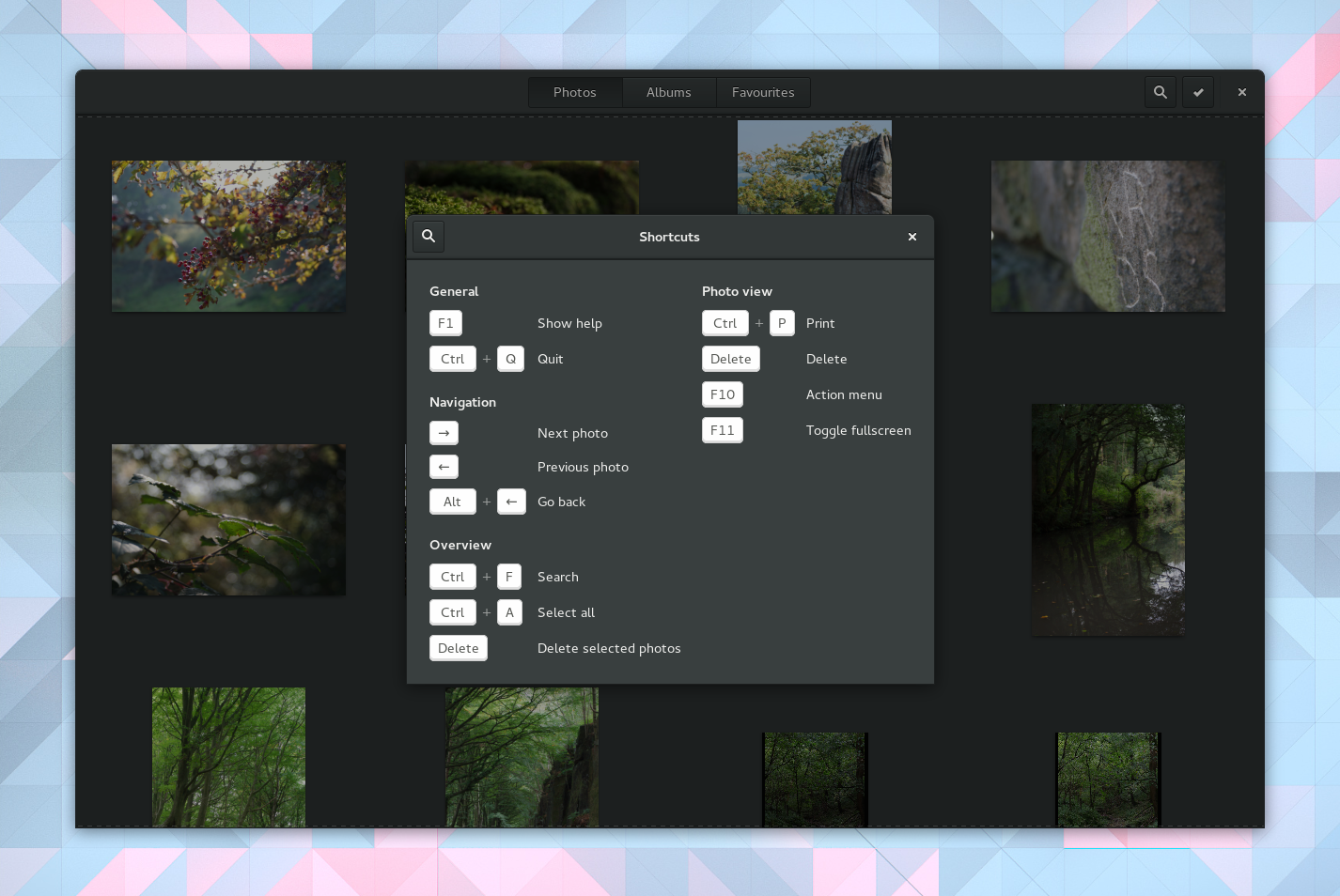Screen dimensions: 1340x896
Task: Click the F10 key cap
Action: pos(723,394)
